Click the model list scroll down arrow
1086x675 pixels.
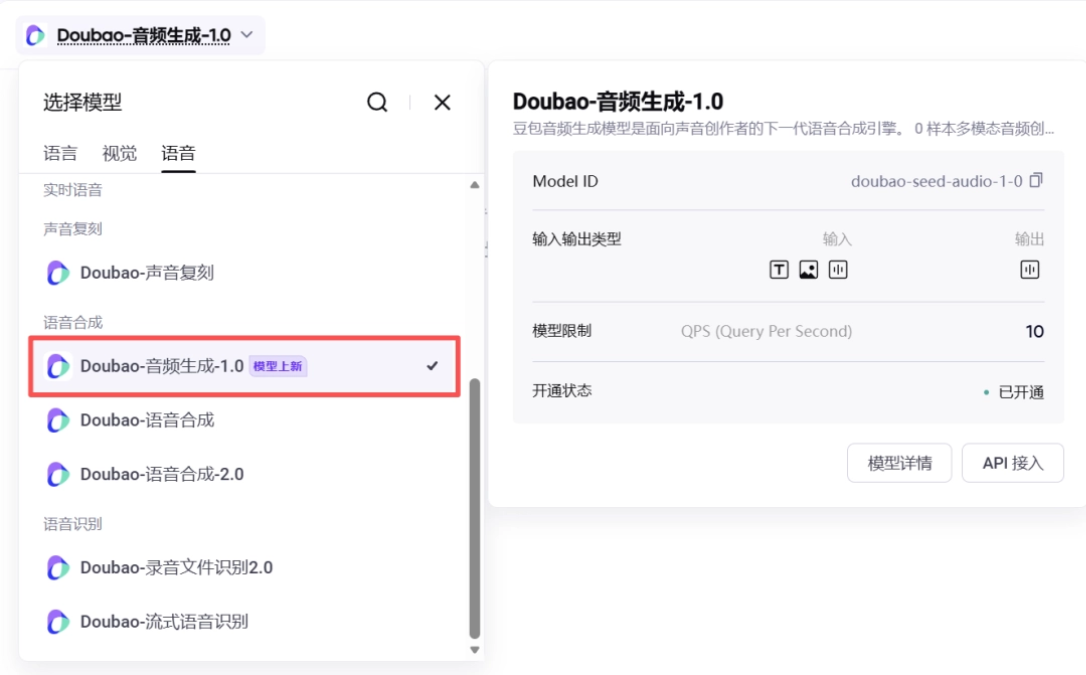pos(474,649)
